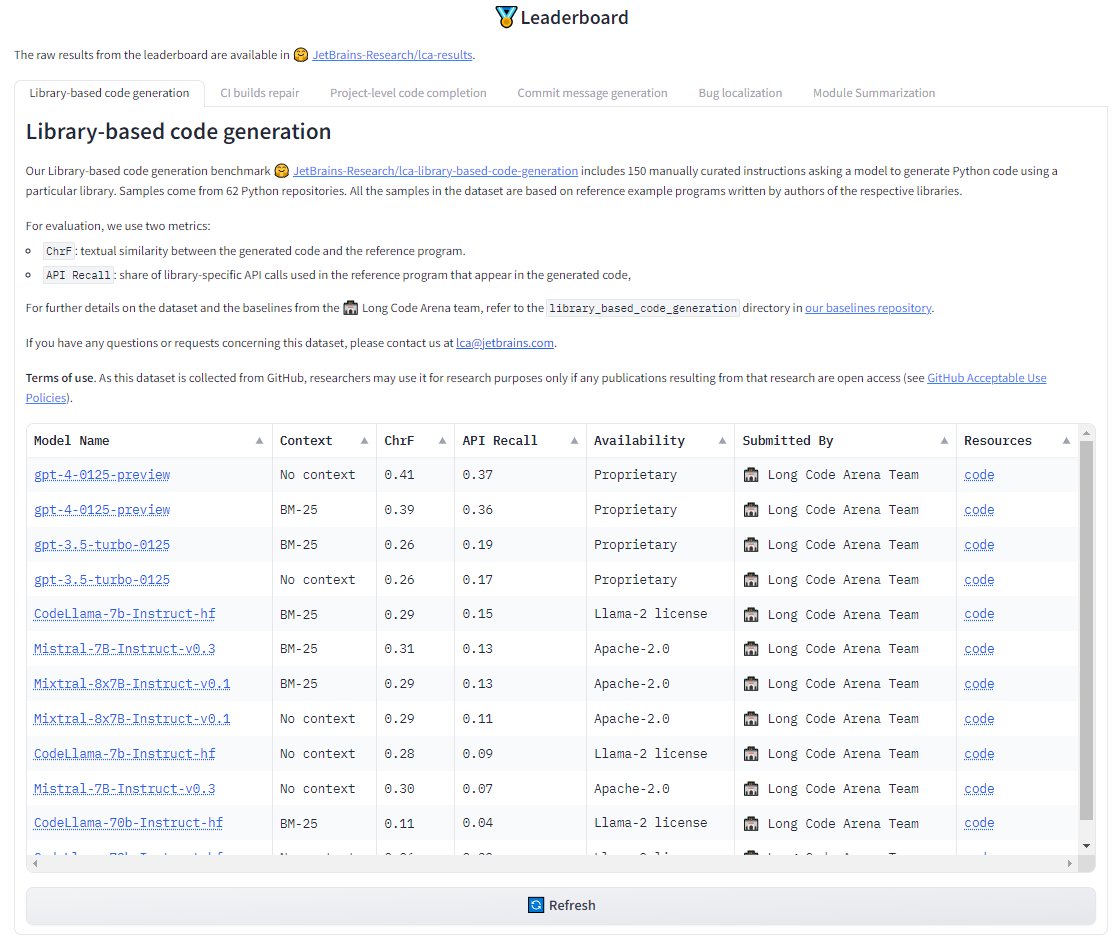Open Mistral-7B-Instruct-v0.3 link with ChrF 0.30
1120x945 pixels.
point(124,789)
